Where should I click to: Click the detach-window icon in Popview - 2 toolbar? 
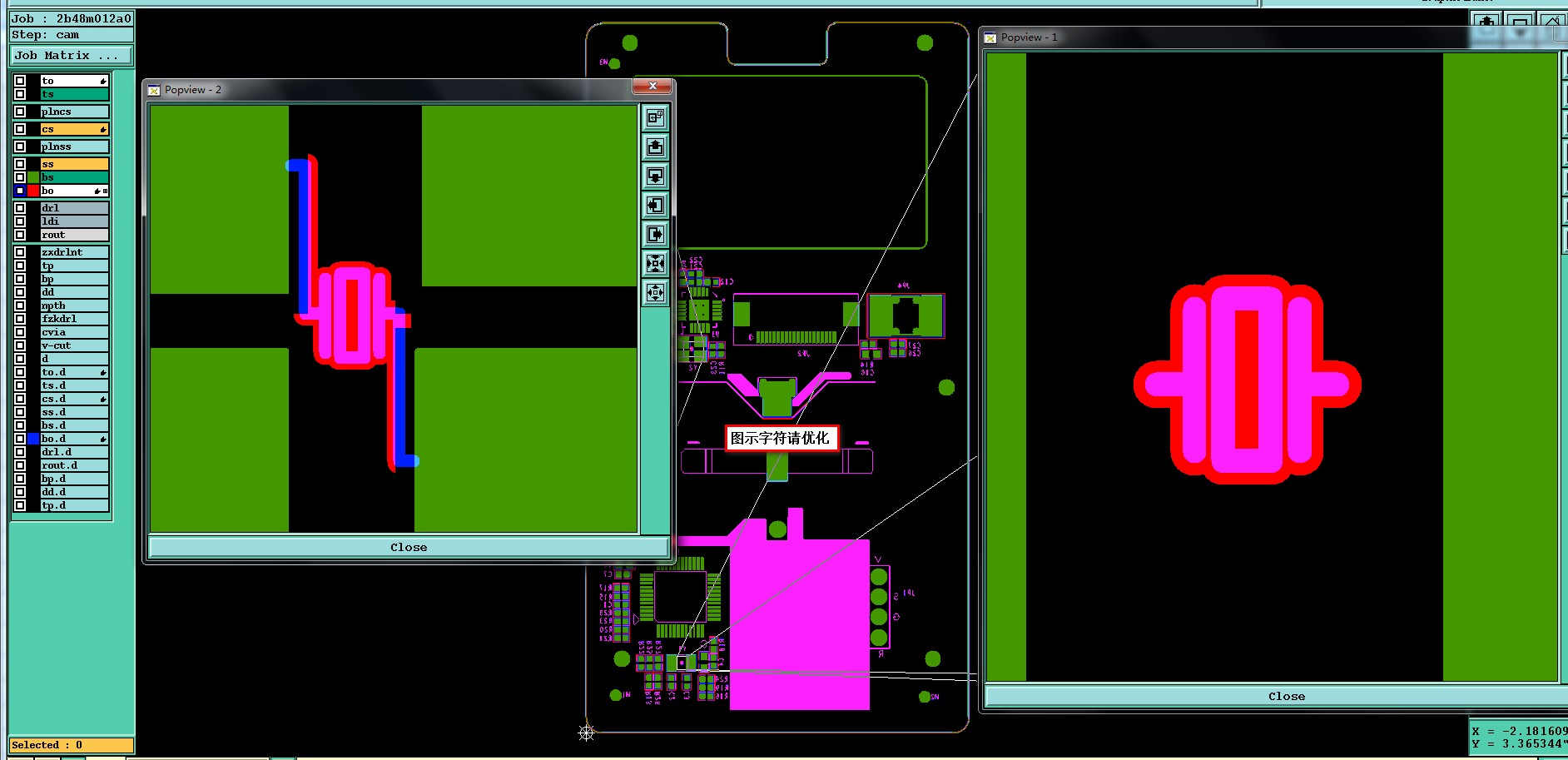[x=656, y=117]
